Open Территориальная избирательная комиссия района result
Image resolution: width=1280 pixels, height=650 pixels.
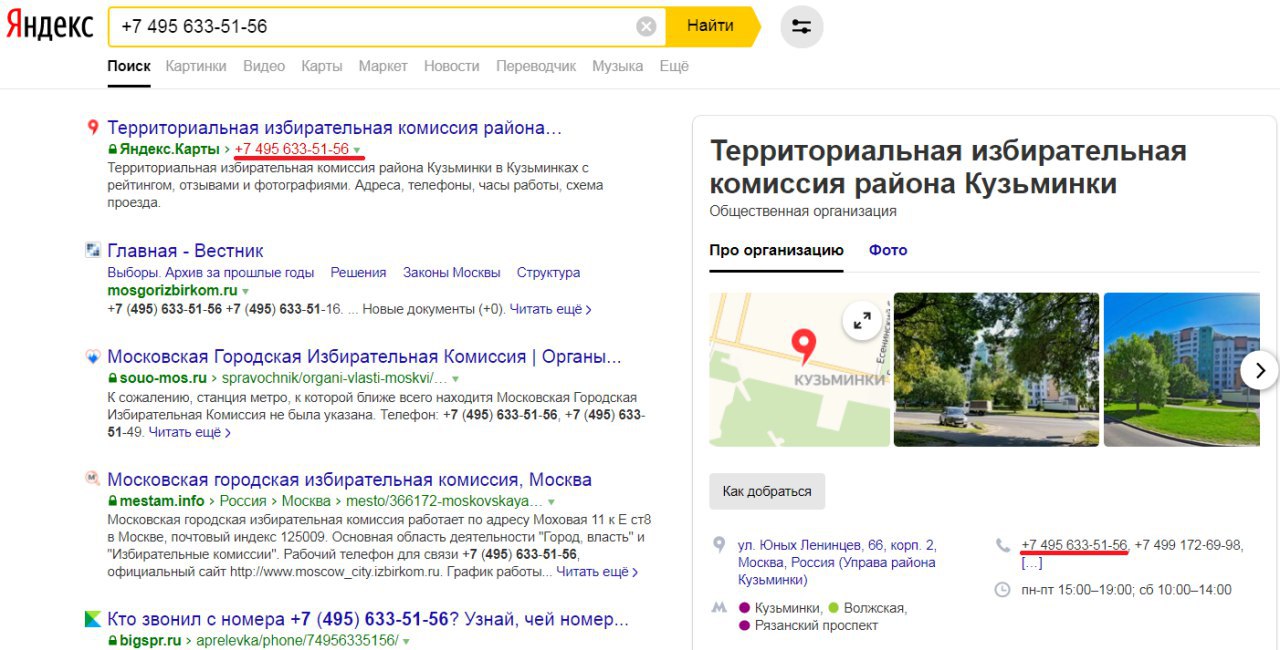(335, 128)
